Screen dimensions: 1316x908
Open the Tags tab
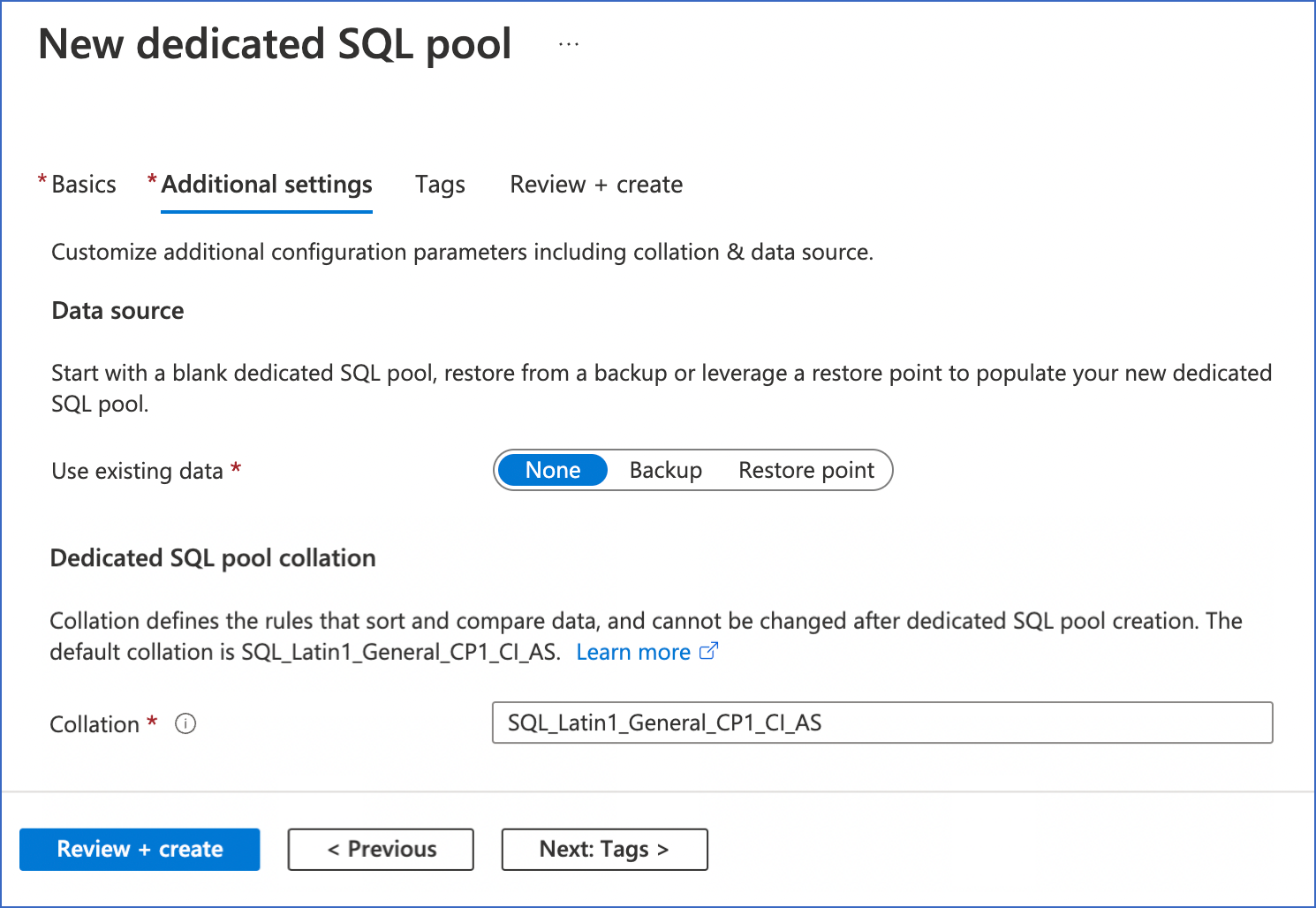click(440, 185)
